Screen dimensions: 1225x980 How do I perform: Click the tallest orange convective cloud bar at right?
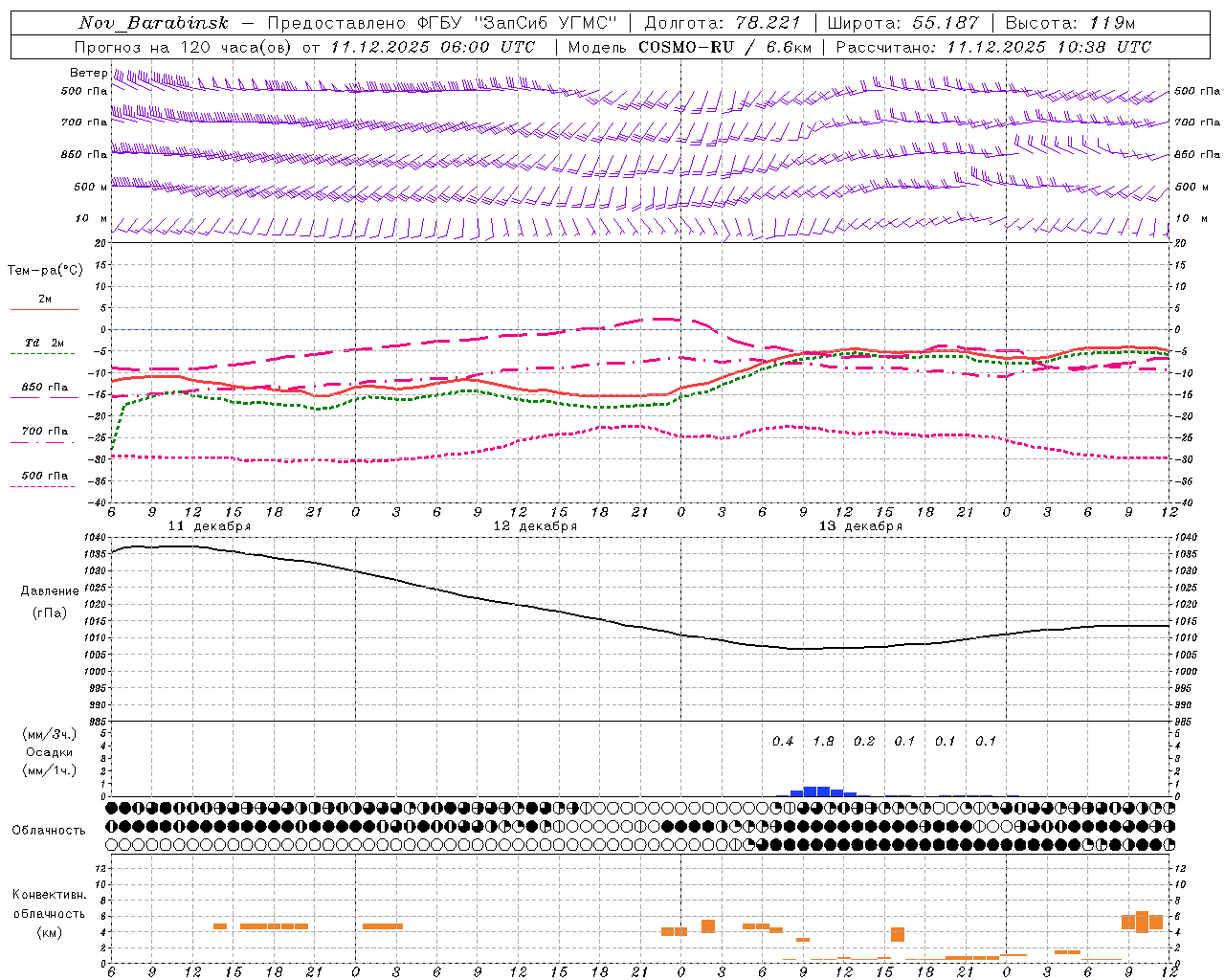(x=1142, y=922)
